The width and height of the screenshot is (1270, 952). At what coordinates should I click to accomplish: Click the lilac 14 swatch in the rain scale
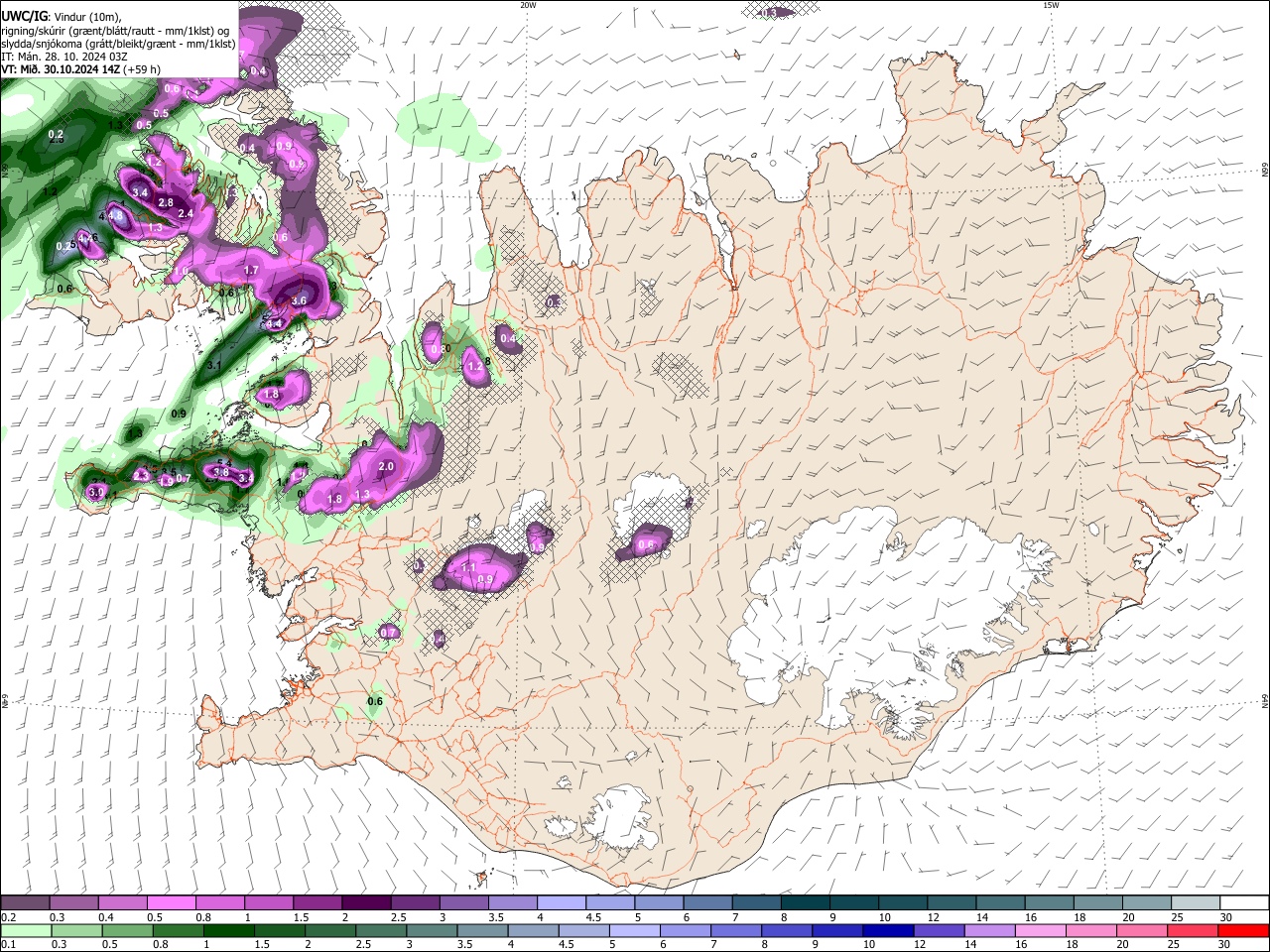point(990,930)
